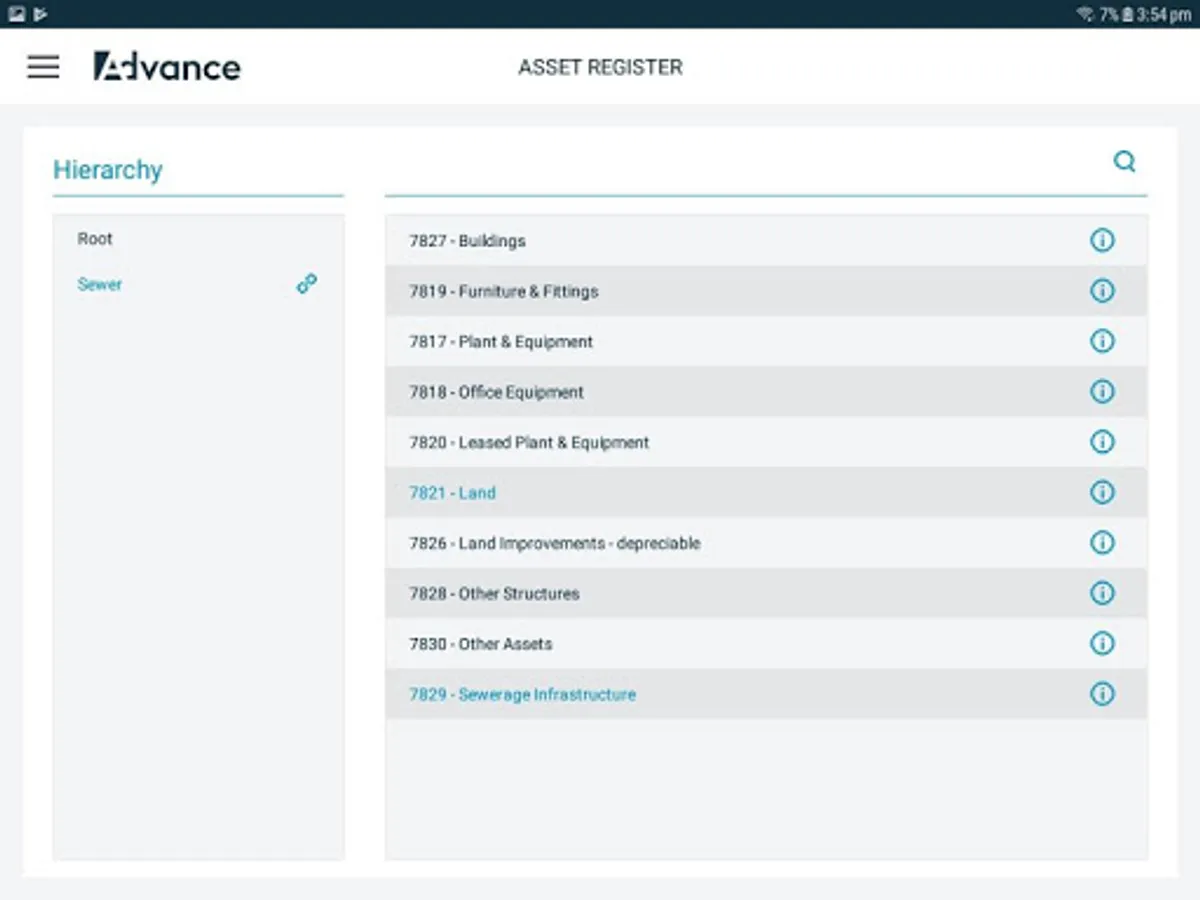1200x900 pixels.
Task: Open the hamburger navigation menu
Action: pos(43,67)
